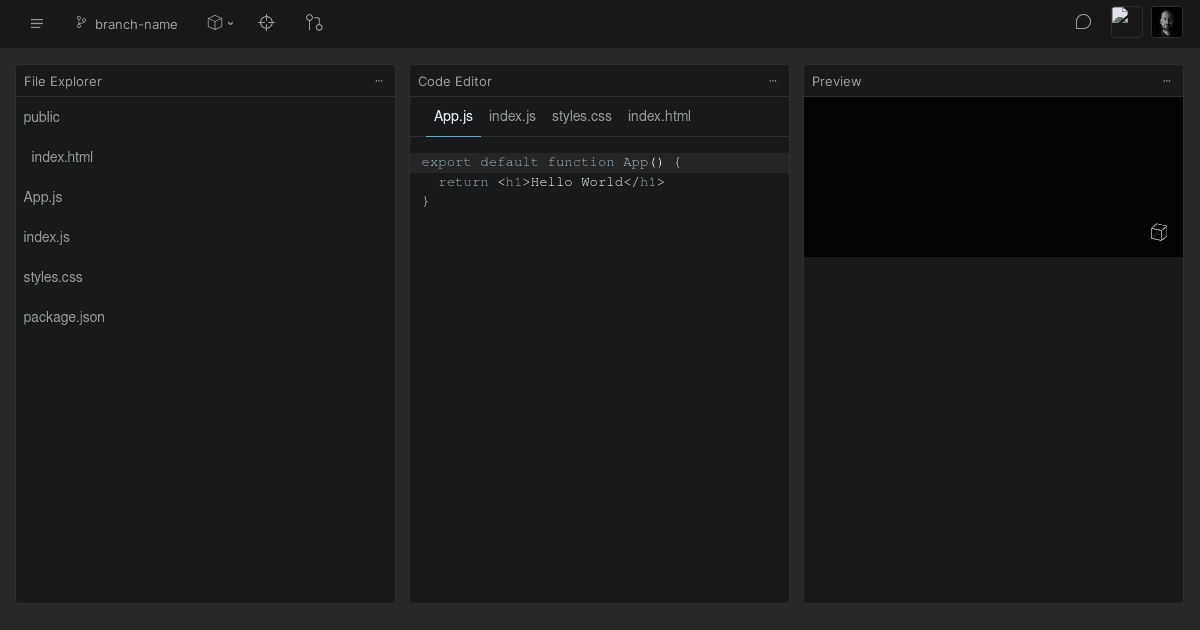Open the File Explorer overflow menu
This screenshot has height=630, width=1200.
pyautogui.click(x=379, y=81)
